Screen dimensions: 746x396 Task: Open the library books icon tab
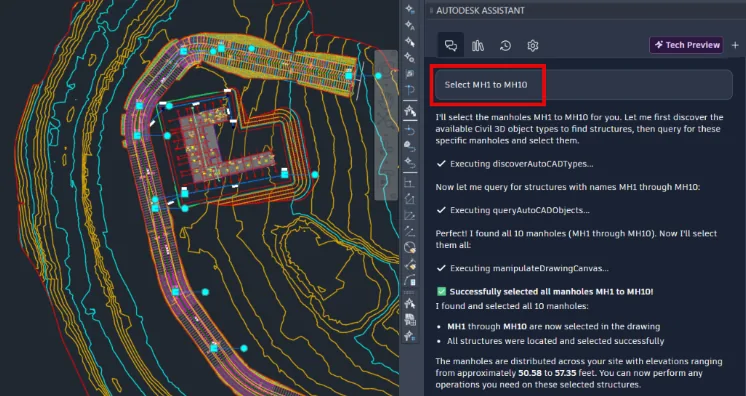[478, 46]
